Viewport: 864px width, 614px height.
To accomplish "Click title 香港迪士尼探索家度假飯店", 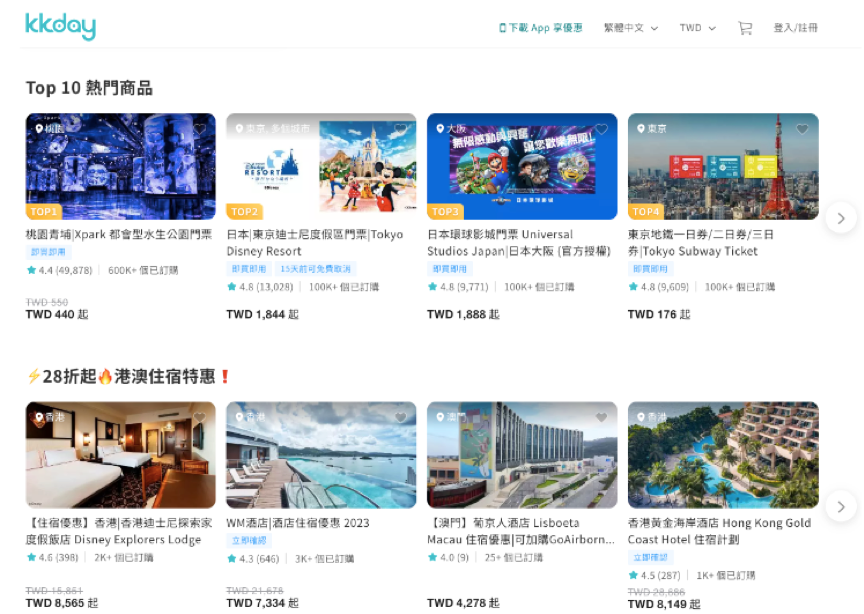I will coord(118,531).
